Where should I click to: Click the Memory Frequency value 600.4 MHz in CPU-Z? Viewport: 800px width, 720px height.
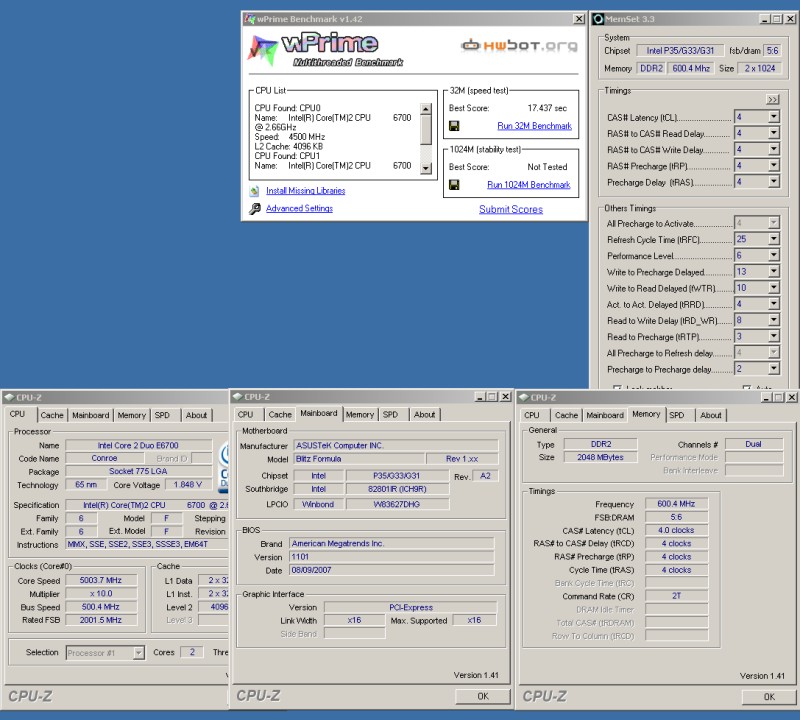pyautogui.click(x=676, y=504)
